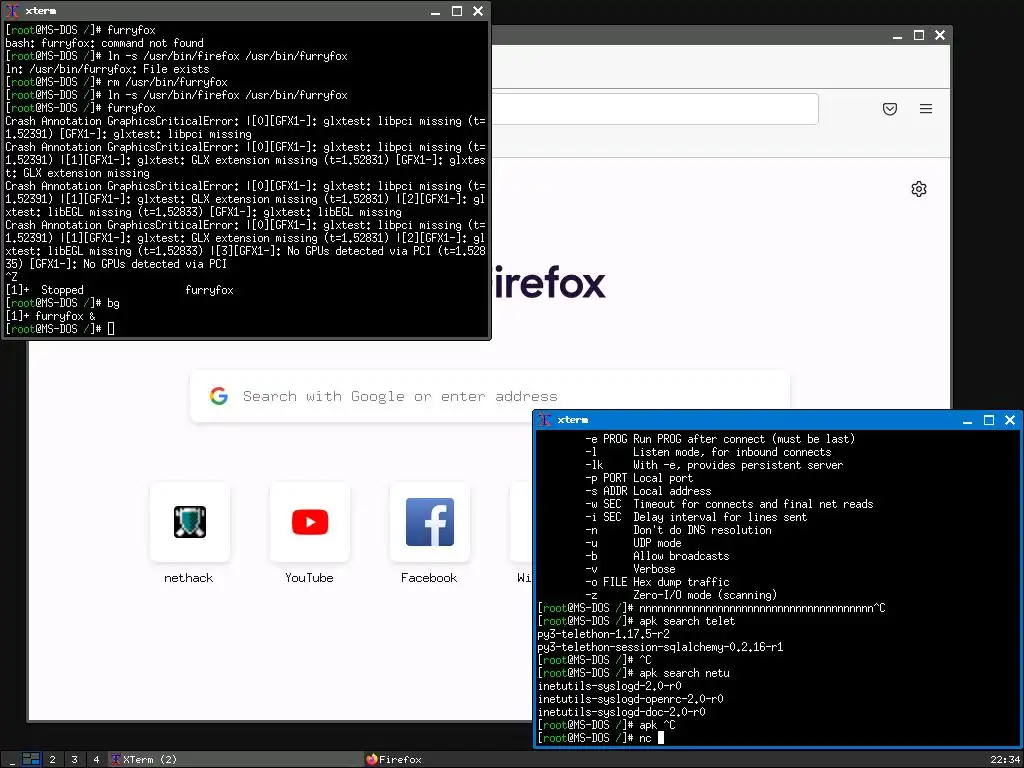1024x768 pixels.
Task: Click 'inetutils-syslogd-openrc-2.0-r0' line
Action: click(630, 699)
